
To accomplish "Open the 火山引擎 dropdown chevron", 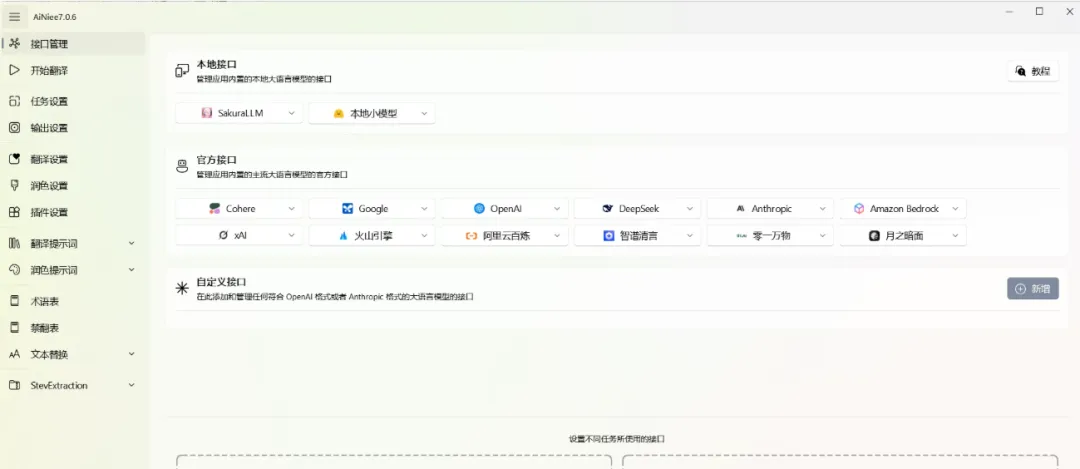I will [x=424, y=236].
